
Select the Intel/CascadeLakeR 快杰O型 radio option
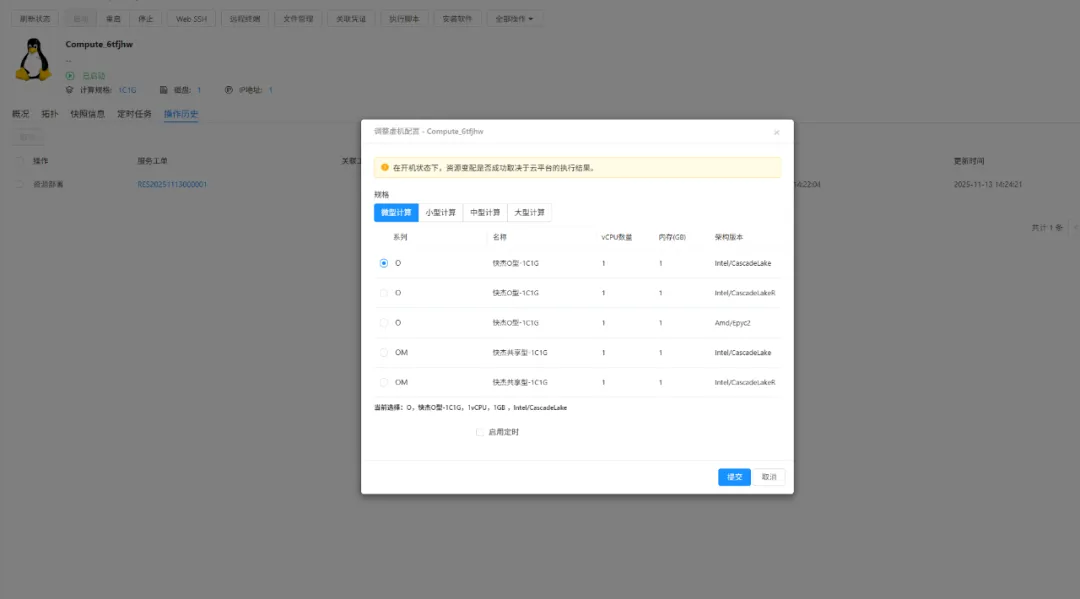(x=384, y=293)
